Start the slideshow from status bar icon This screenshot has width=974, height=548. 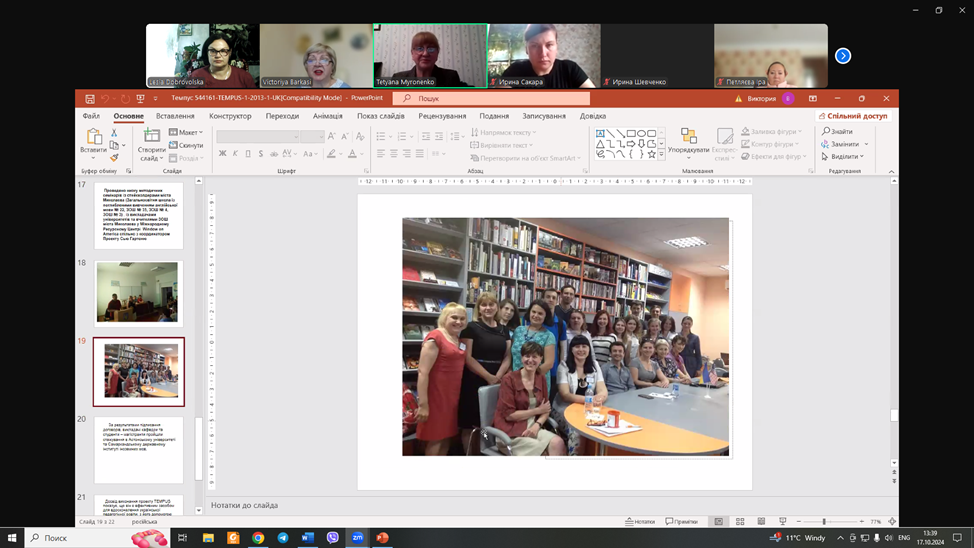point(782,522)
